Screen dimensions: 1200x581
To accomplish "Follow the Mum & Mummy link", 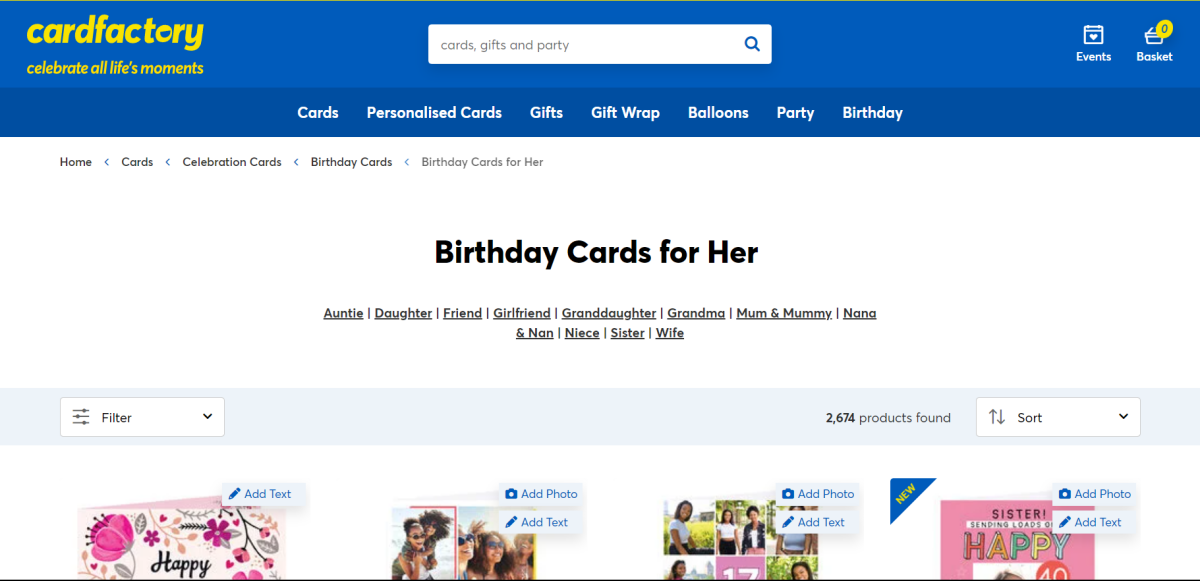I will point(784,313).
